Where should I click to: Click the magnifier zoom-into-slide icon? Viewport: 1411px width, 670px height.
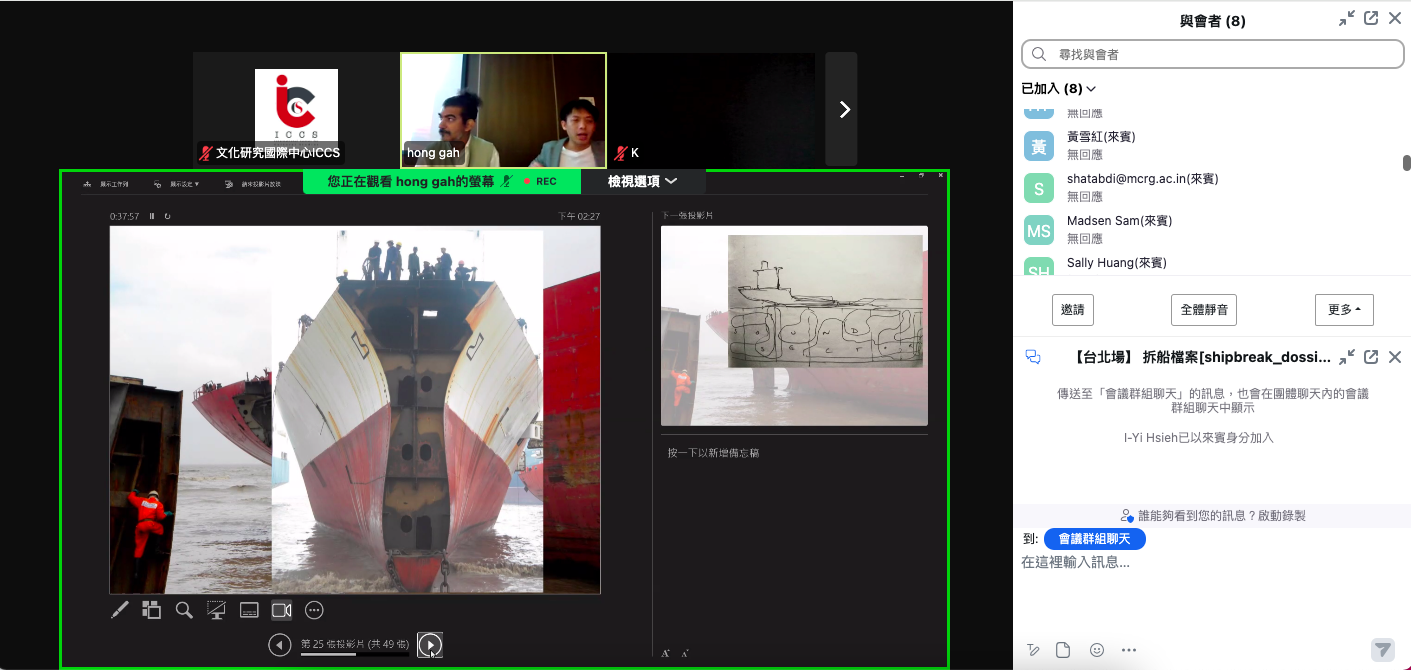click(x=184, y=610)
